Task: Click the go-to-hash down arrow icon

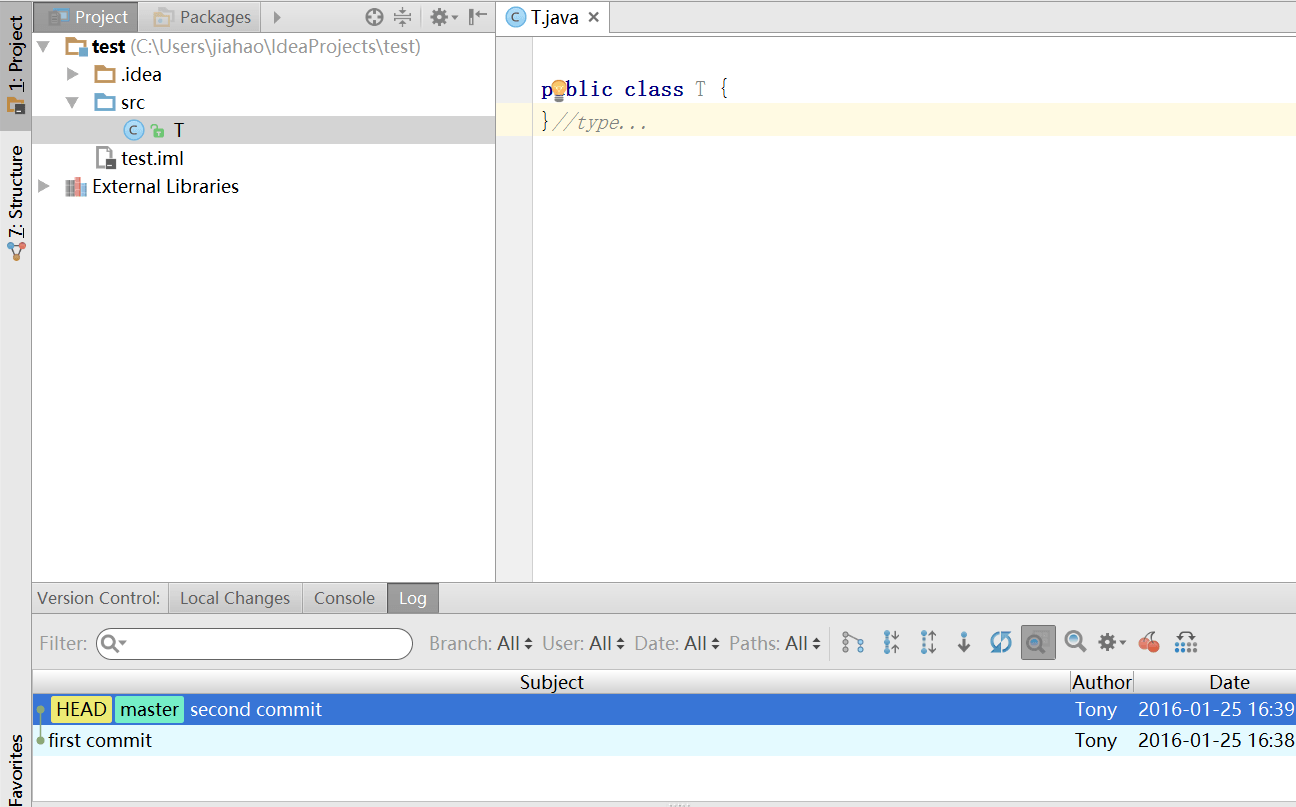Action: click(964, 642)
